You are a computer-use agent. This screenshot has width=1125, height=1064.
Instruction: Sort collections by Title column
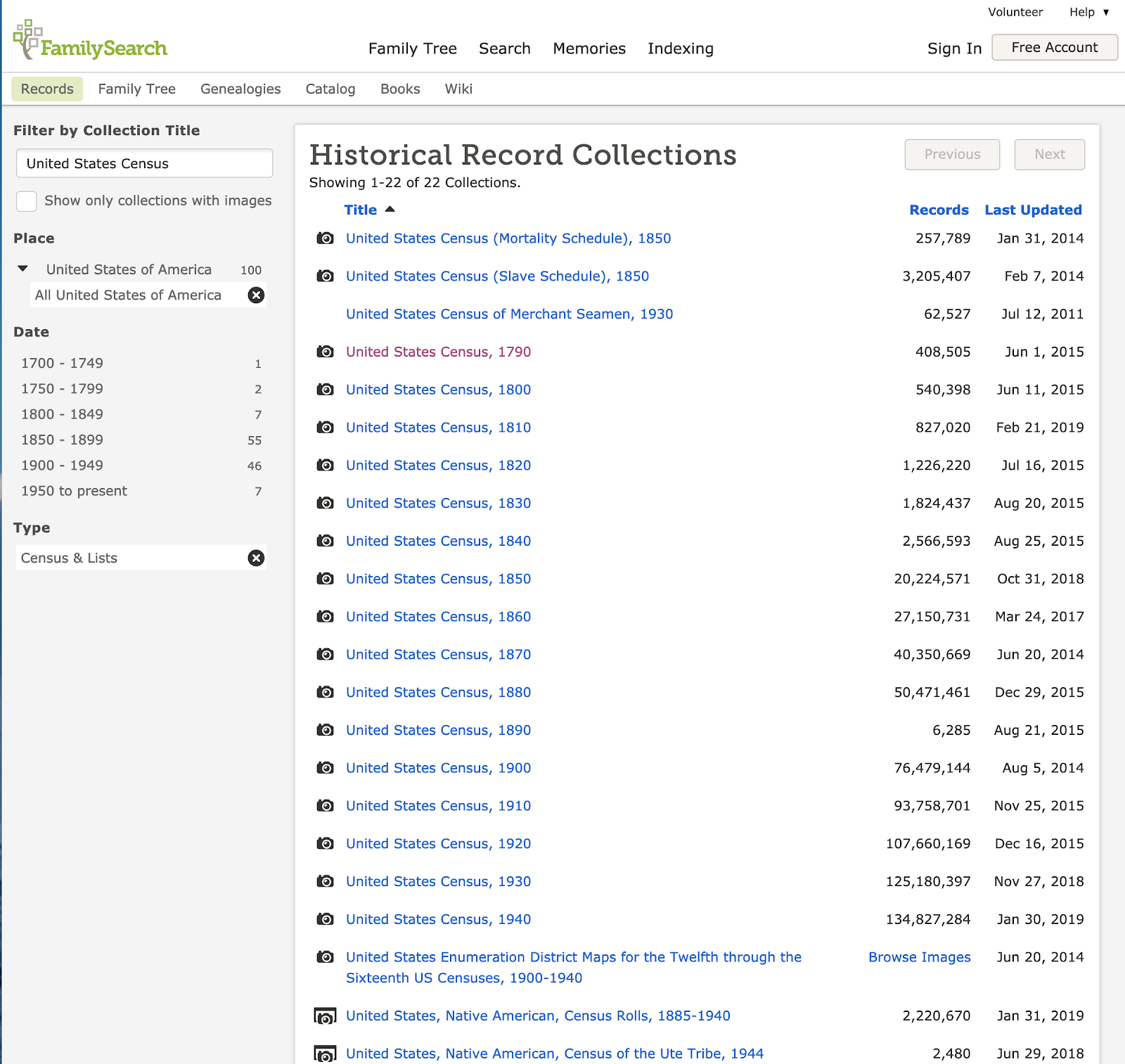[369, 210]
